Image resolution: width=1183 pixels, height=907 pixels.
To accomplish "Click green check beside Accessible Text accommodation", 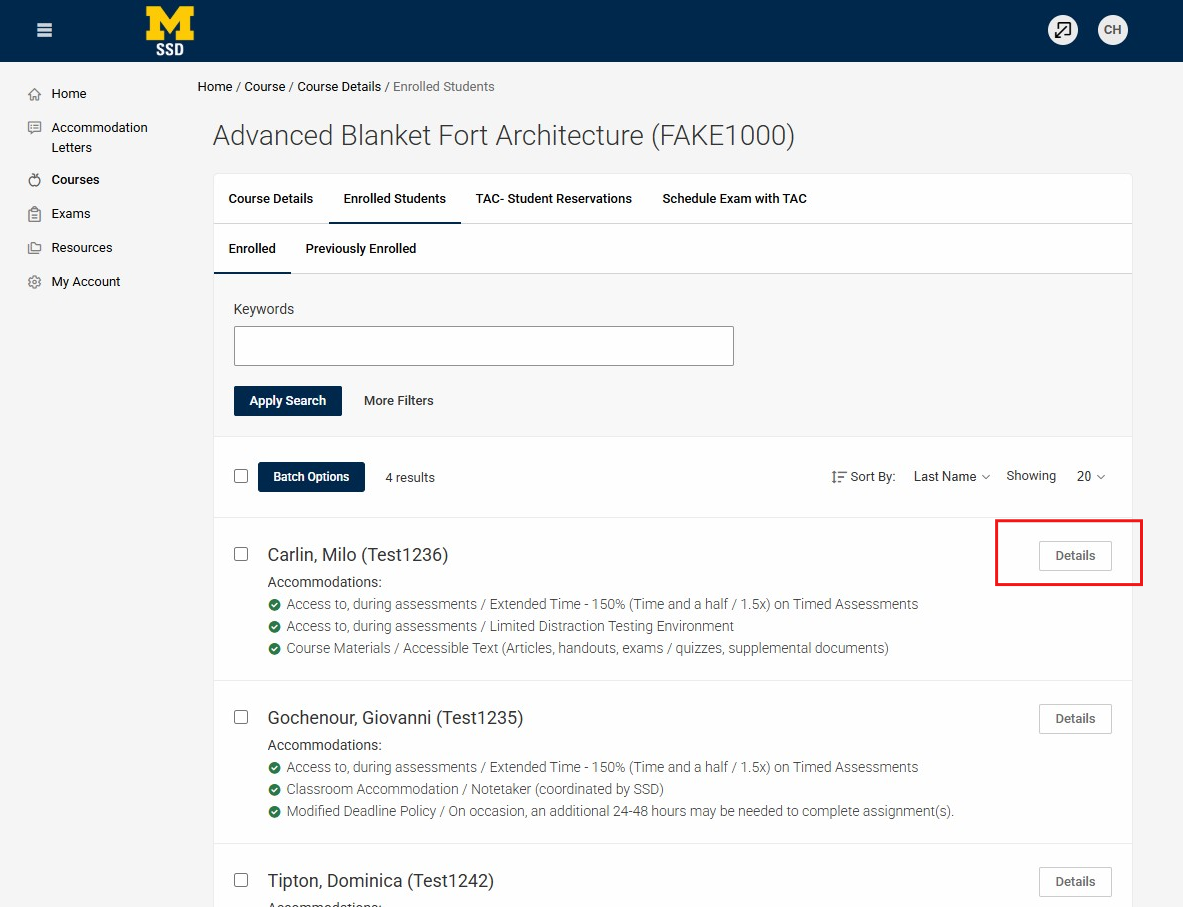I will click(275, 648).
